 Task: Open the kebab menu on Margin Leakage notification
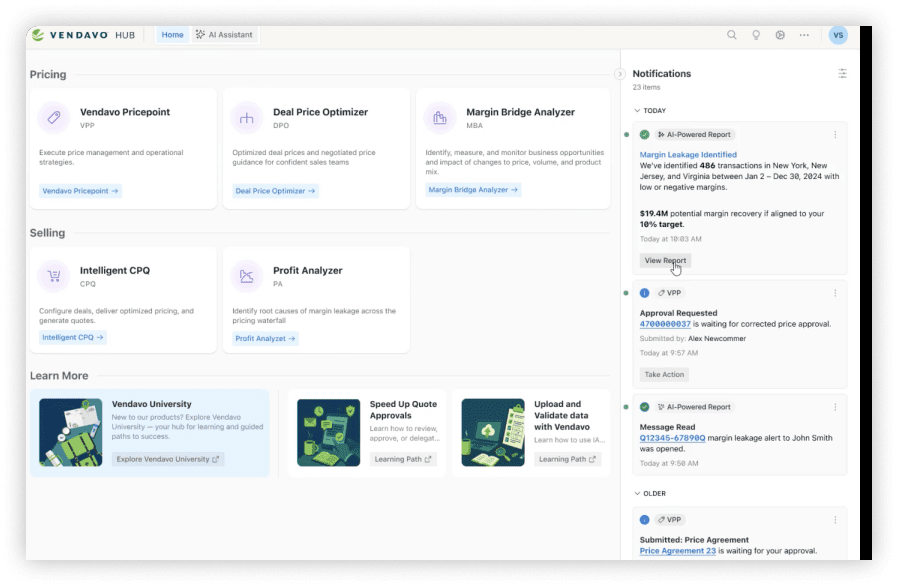tap(836, 134)
